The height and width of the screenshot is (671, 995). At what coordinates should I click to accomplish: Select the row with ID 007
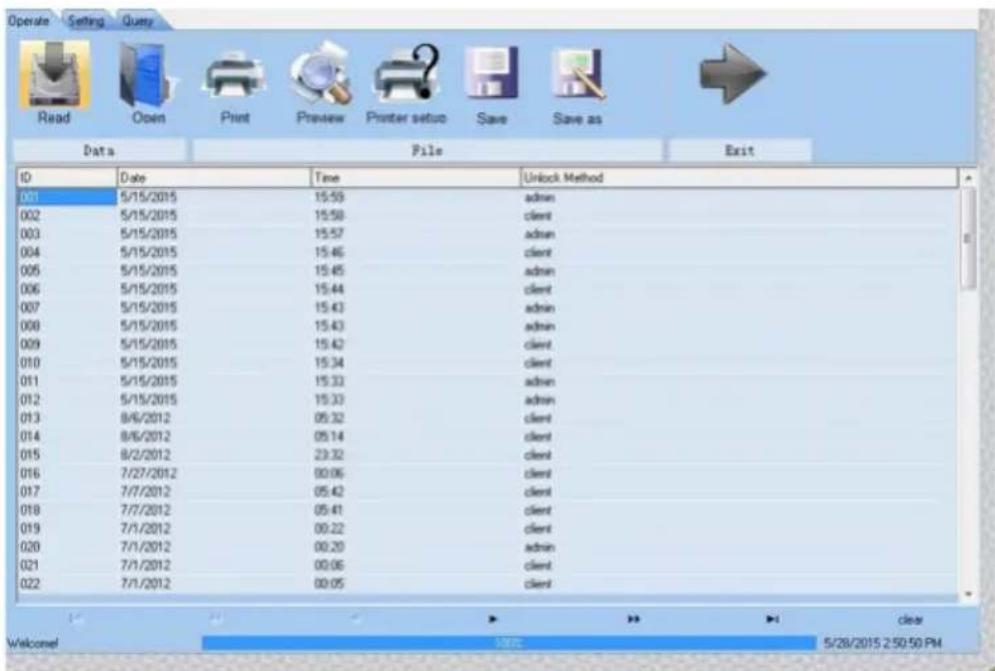coord(487,308)
